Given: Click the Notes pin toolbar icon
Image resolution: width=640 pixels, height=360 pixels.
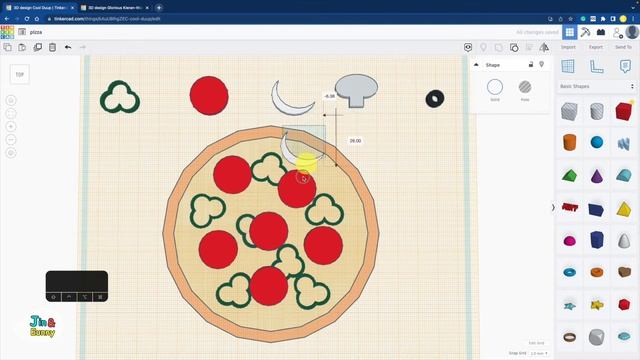Looking at the screenshot, I should [x=483, y=47].
